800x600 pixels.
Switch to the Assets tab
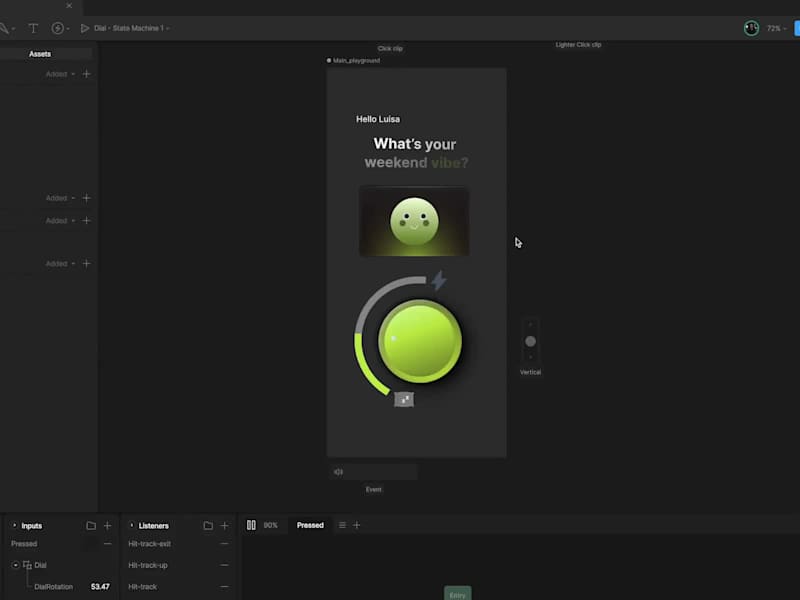[40, 54]
